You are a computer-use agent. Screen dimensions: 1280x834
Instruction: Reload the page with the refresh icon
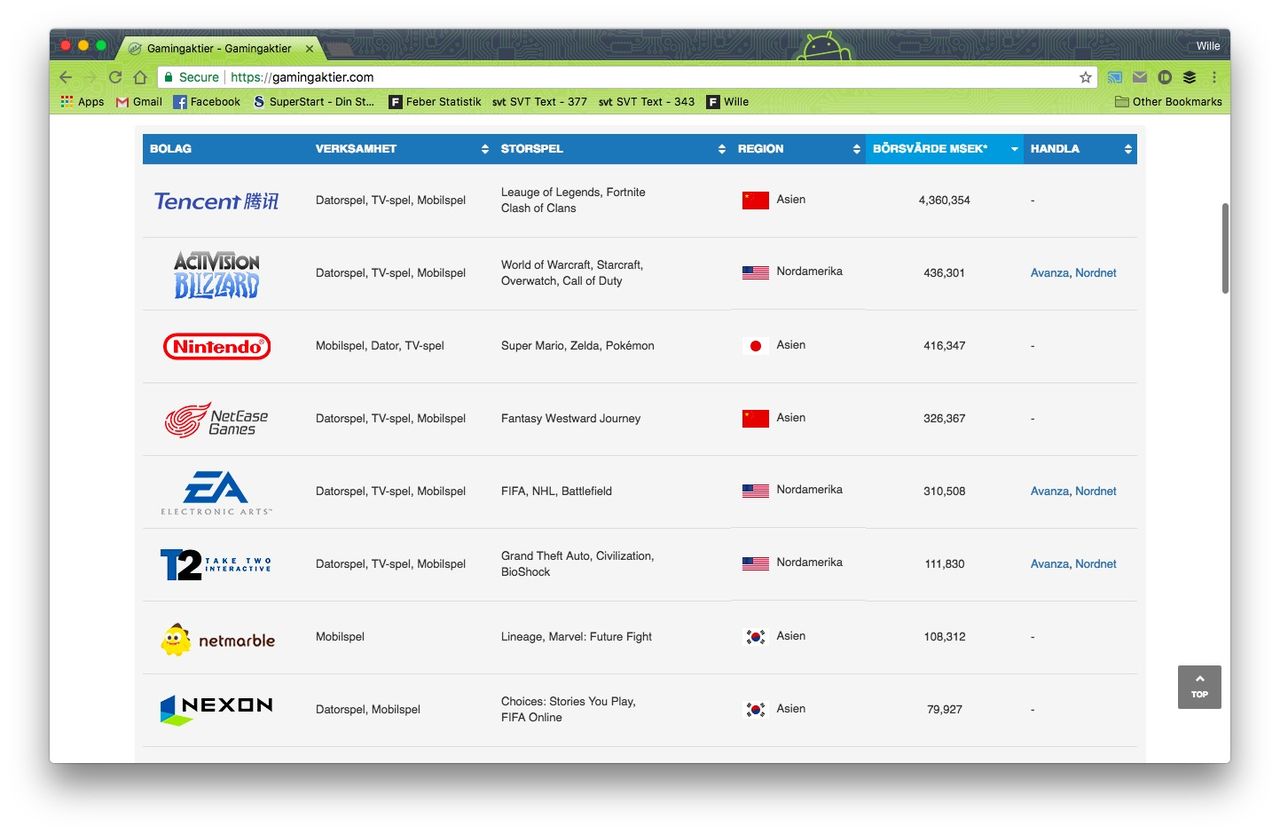coord(115,77)
